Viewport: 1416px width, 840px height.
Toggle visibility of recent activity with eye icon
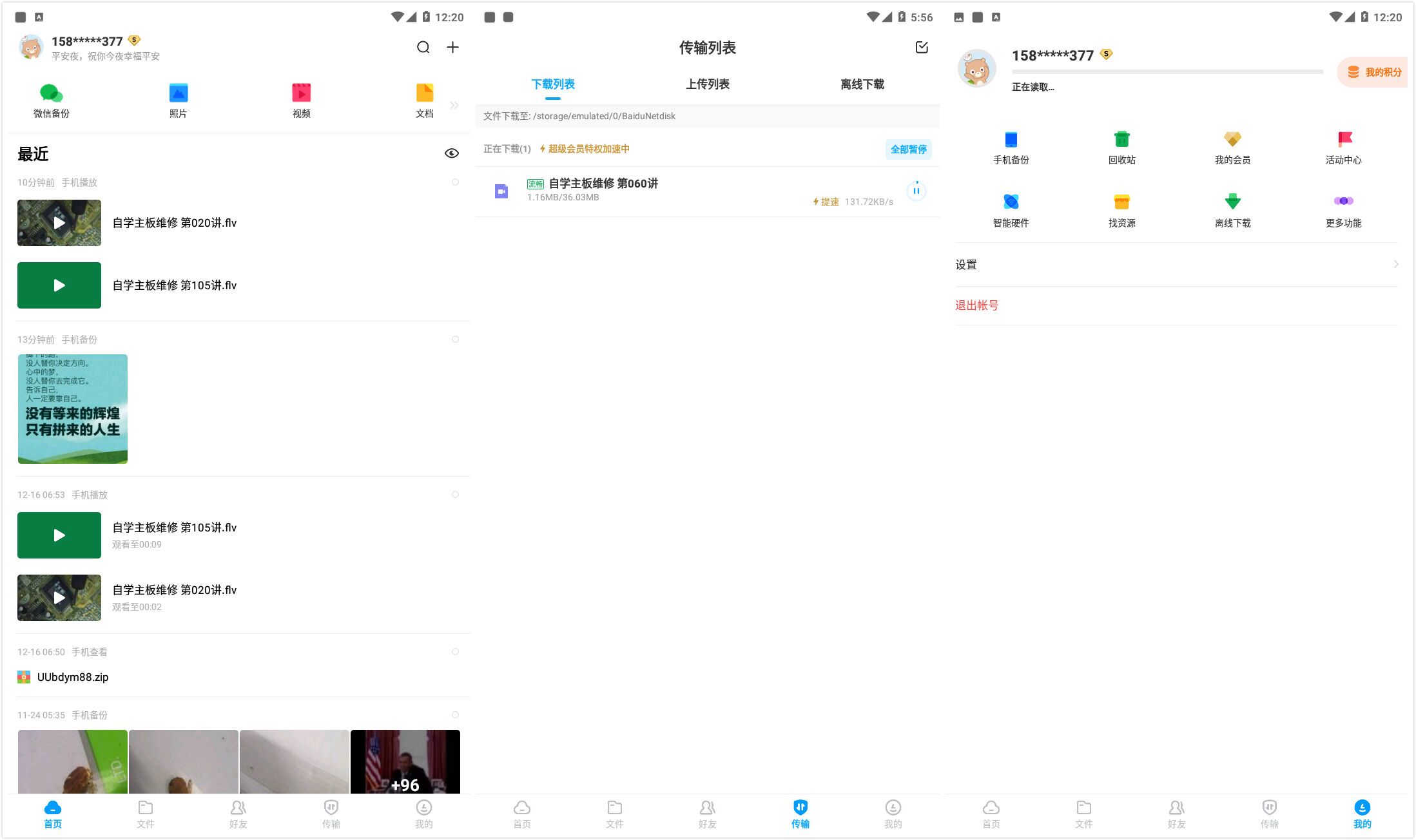[451, 153]
